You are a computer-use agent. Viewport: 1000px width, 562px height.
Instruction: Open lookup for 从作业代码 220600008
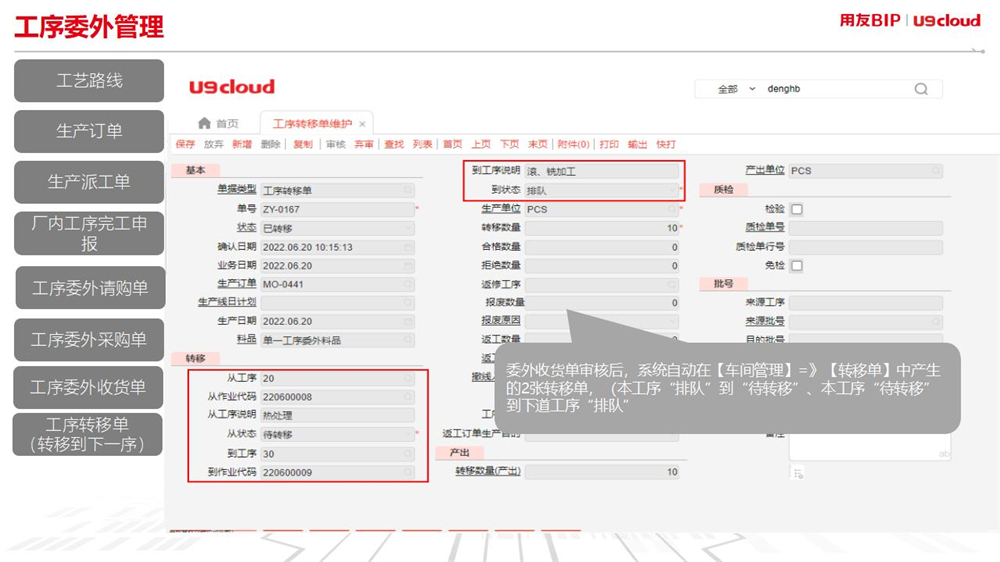pos(408,397)
